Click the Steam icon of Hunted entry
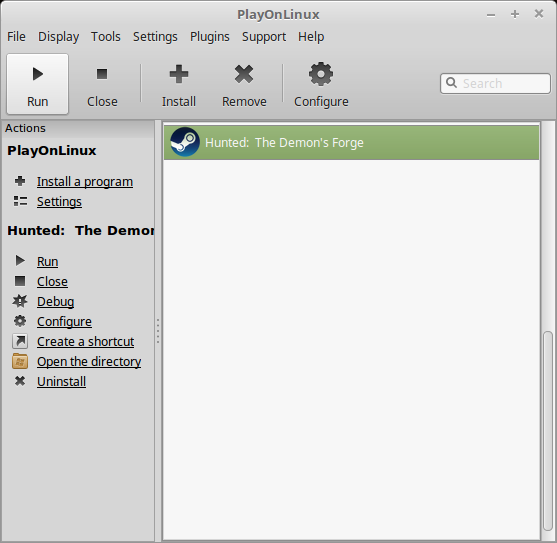This screenshot has height=543, width=557. (x=185, y=142)
